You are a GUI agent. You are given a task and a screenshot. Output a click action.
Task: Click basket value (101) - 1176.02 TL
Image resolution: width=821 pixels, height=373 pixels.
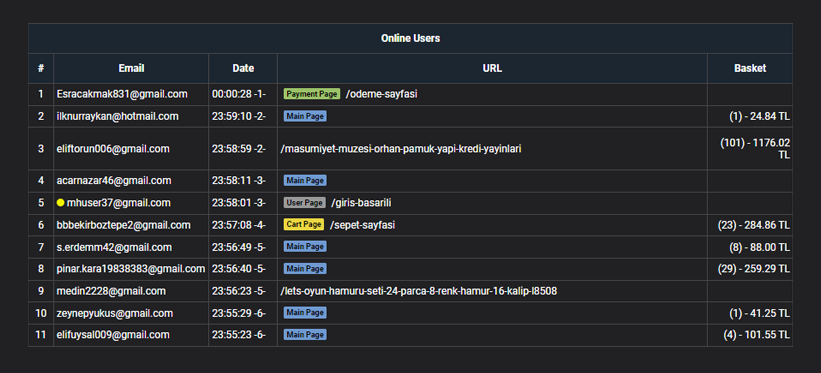point(755,149)
